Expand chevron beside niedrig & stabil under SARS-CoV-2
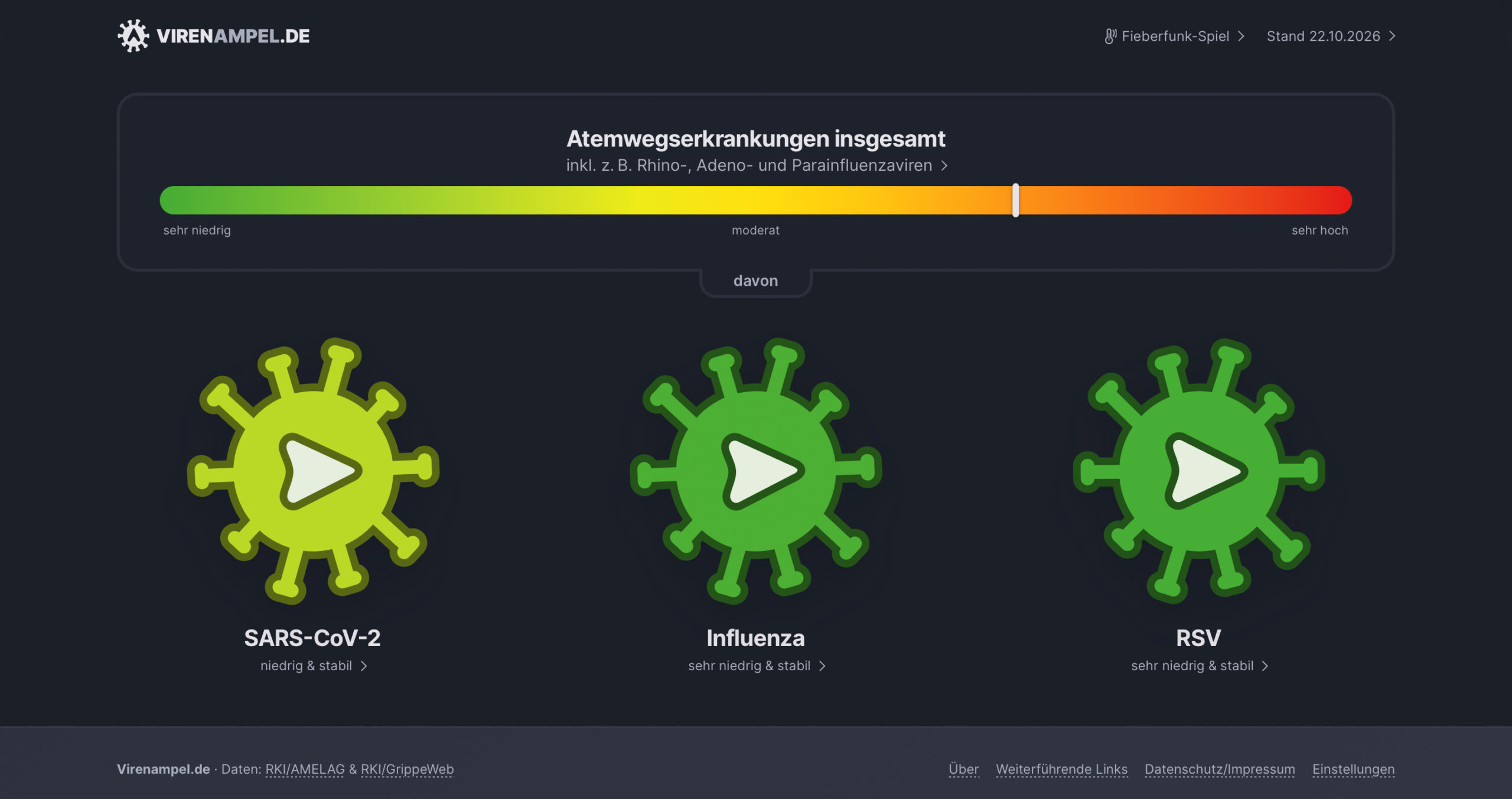Viewport: 1512px width, 799px height. 364,666
